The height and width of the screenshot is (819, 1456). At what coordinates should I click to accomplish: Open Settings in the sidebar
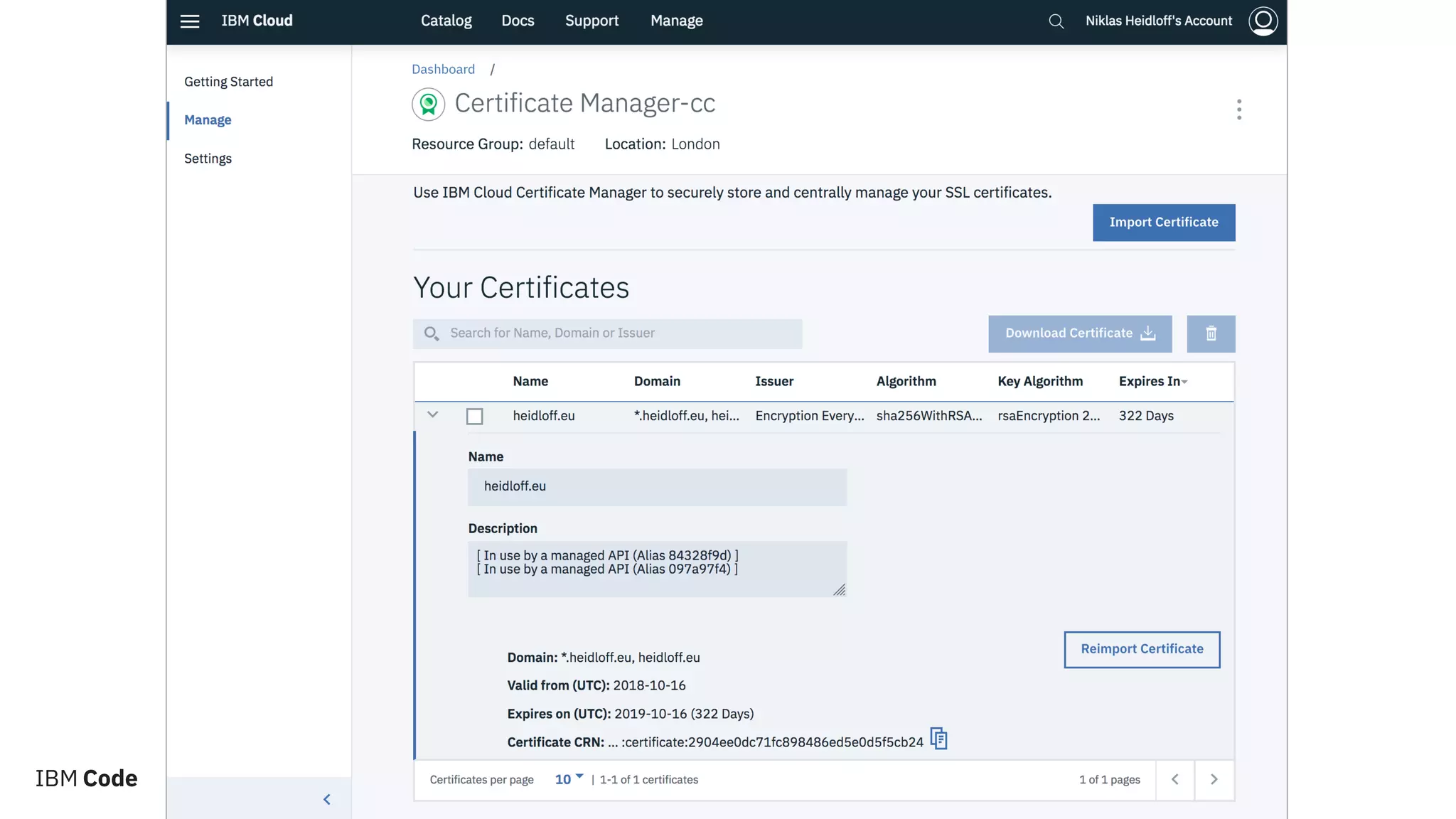[208, 159]
